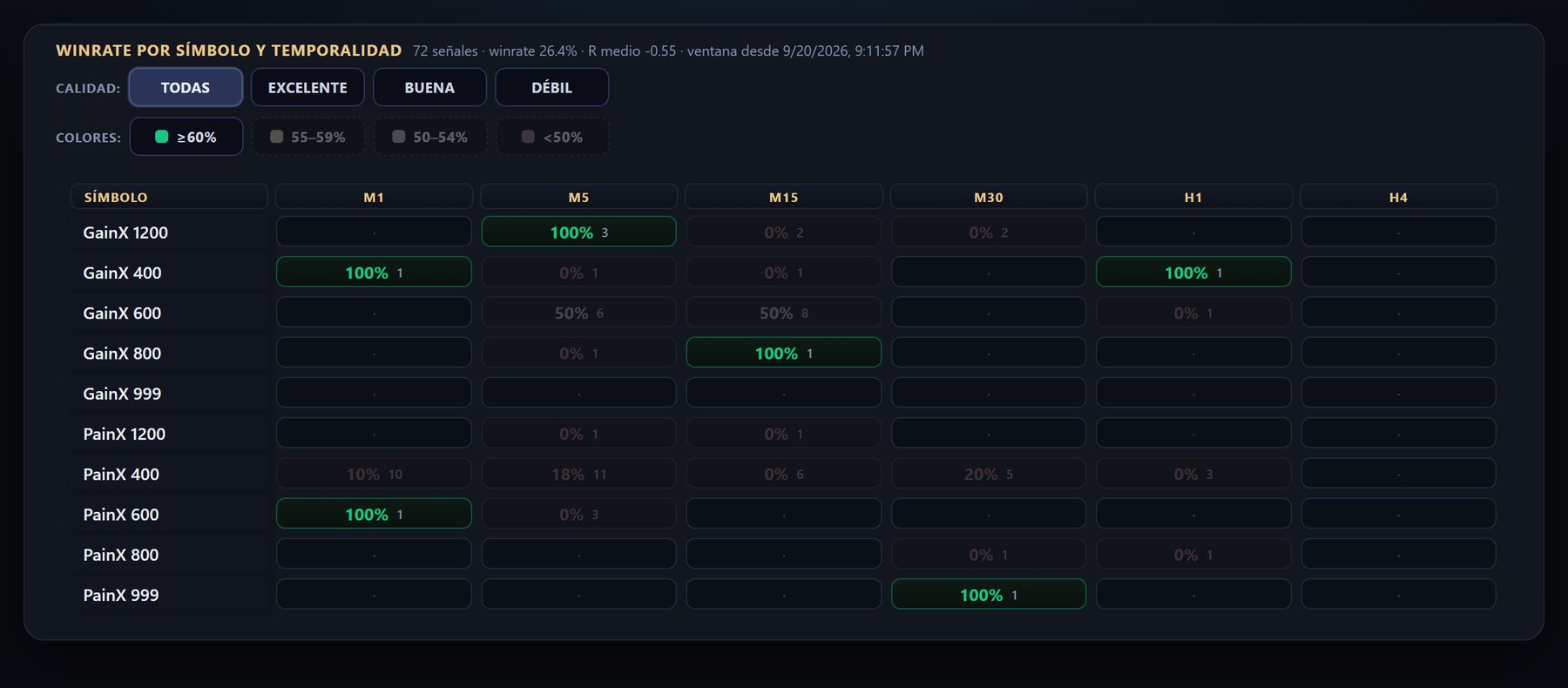1568x688 pixels.
Task: Click GainX 600 M5 50% cell
Action: 578,312
